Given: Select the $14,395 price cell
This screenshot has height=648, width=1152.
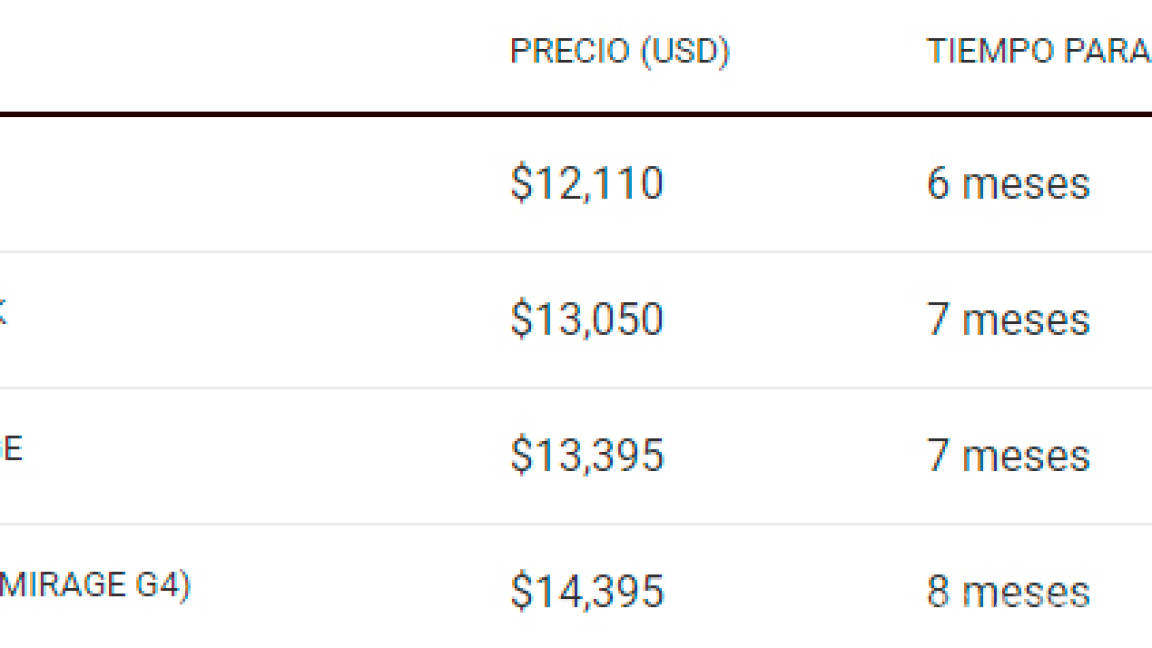Looking at the screenshot, I should pos(586,591).
